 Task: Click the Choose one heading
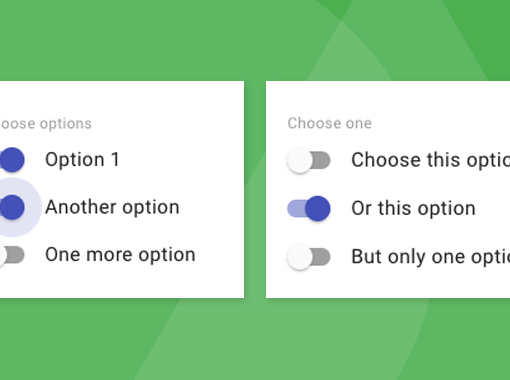click(330, 123)
